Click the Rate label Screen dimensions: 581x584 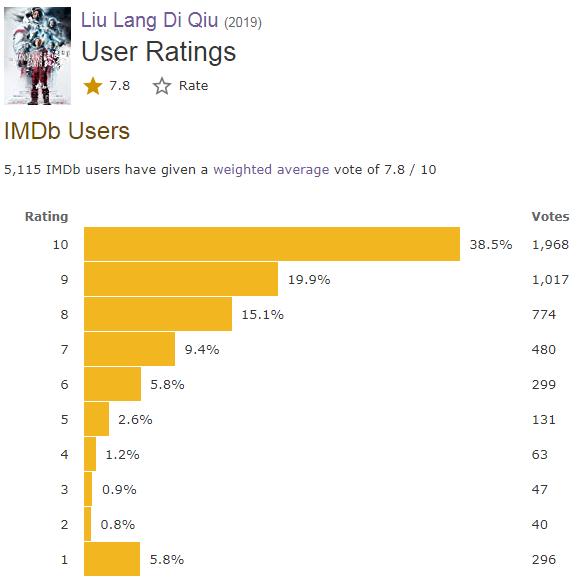click(x=193, y=86)
